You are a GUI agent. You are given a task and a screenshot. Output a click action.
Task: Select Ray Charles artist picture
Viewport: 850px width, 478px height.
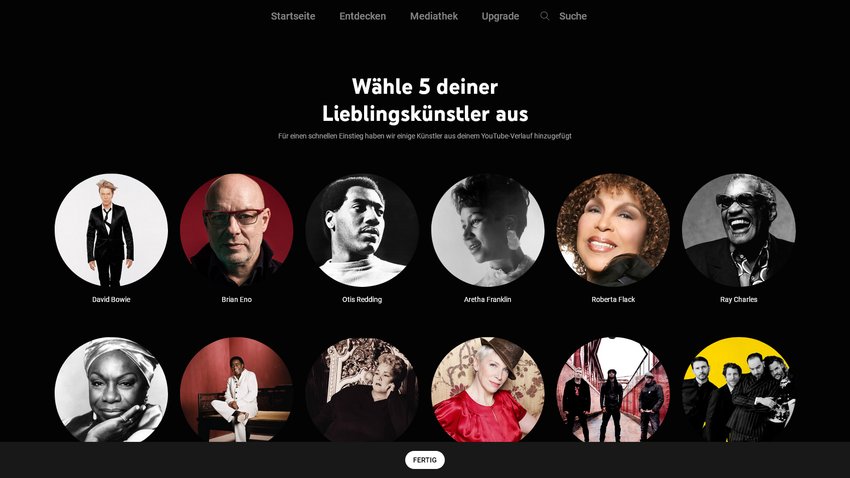point(739,230)
